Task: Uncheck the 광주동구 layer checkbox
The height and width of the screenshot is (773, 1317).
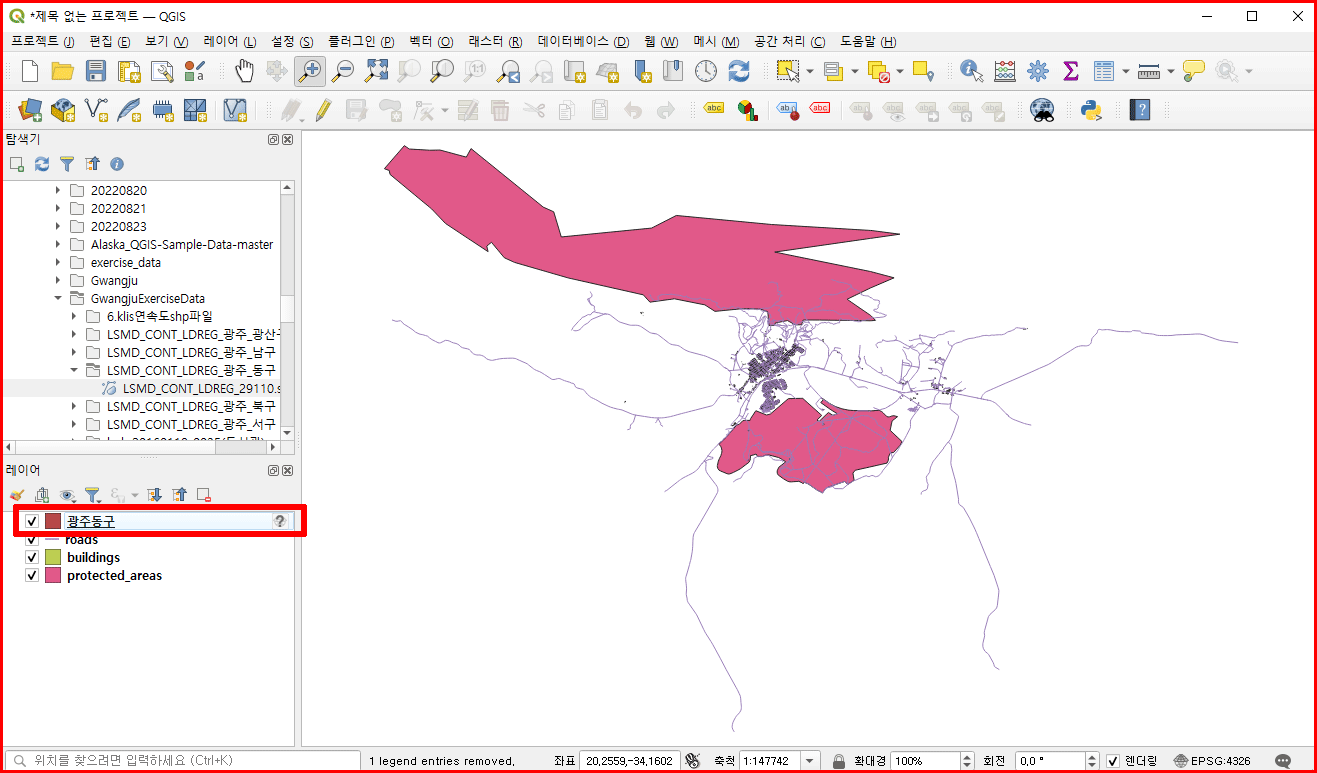Action: pyautogui.click(x=32, y=521)
